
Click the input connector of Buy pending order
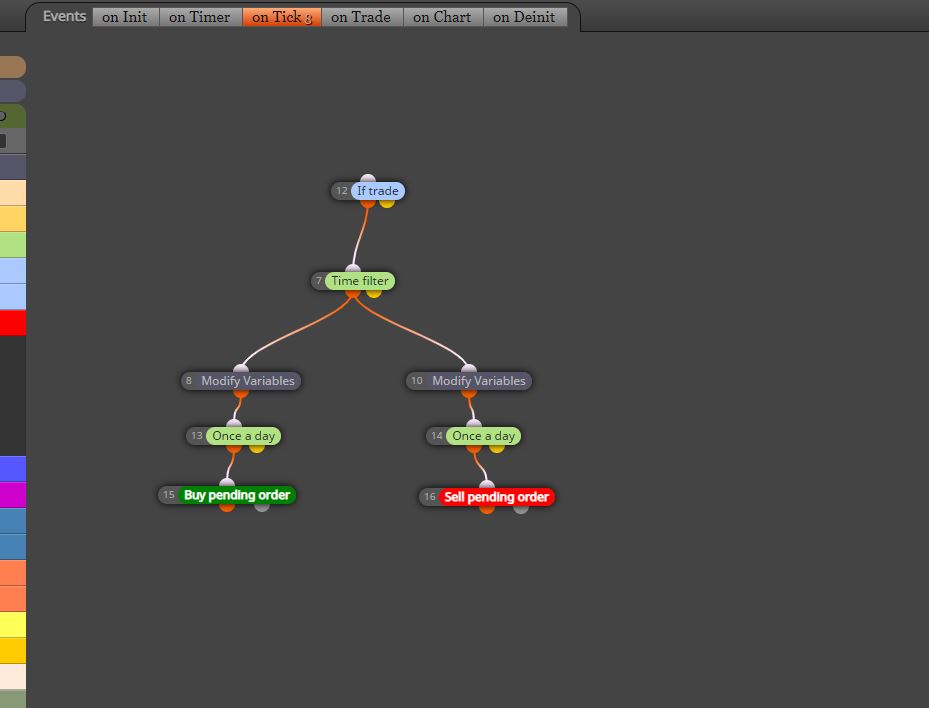pyautogui.click(x=227, y=482)
